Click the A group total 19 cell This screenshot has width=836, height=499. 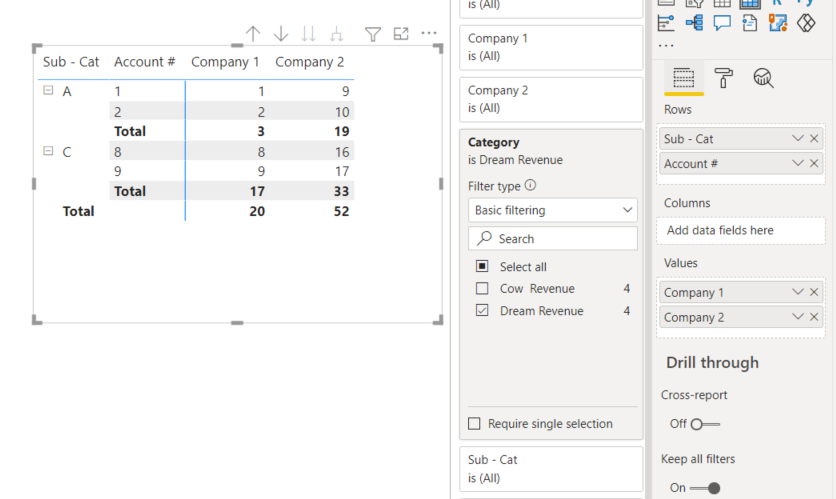pos(341,131)
